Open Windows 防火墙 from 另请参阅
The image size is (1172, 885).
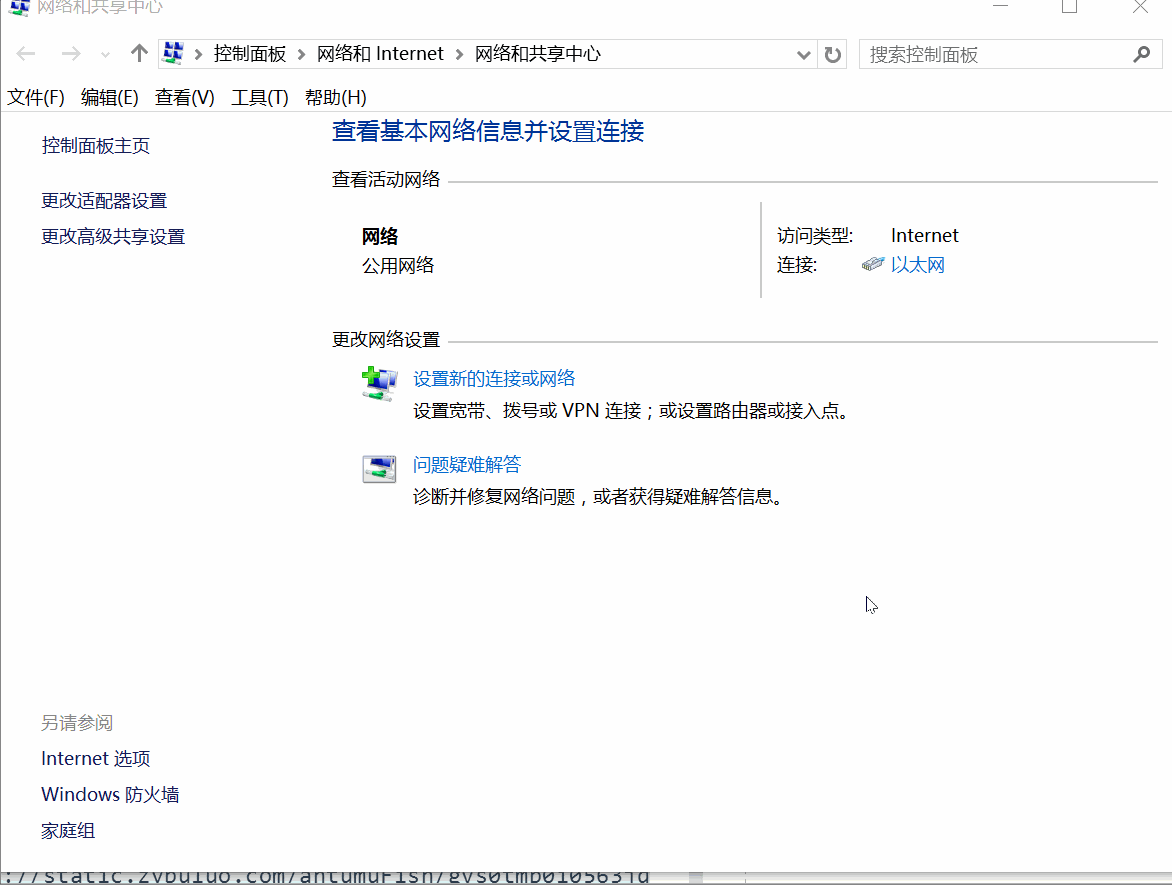[x=109, y=793]
